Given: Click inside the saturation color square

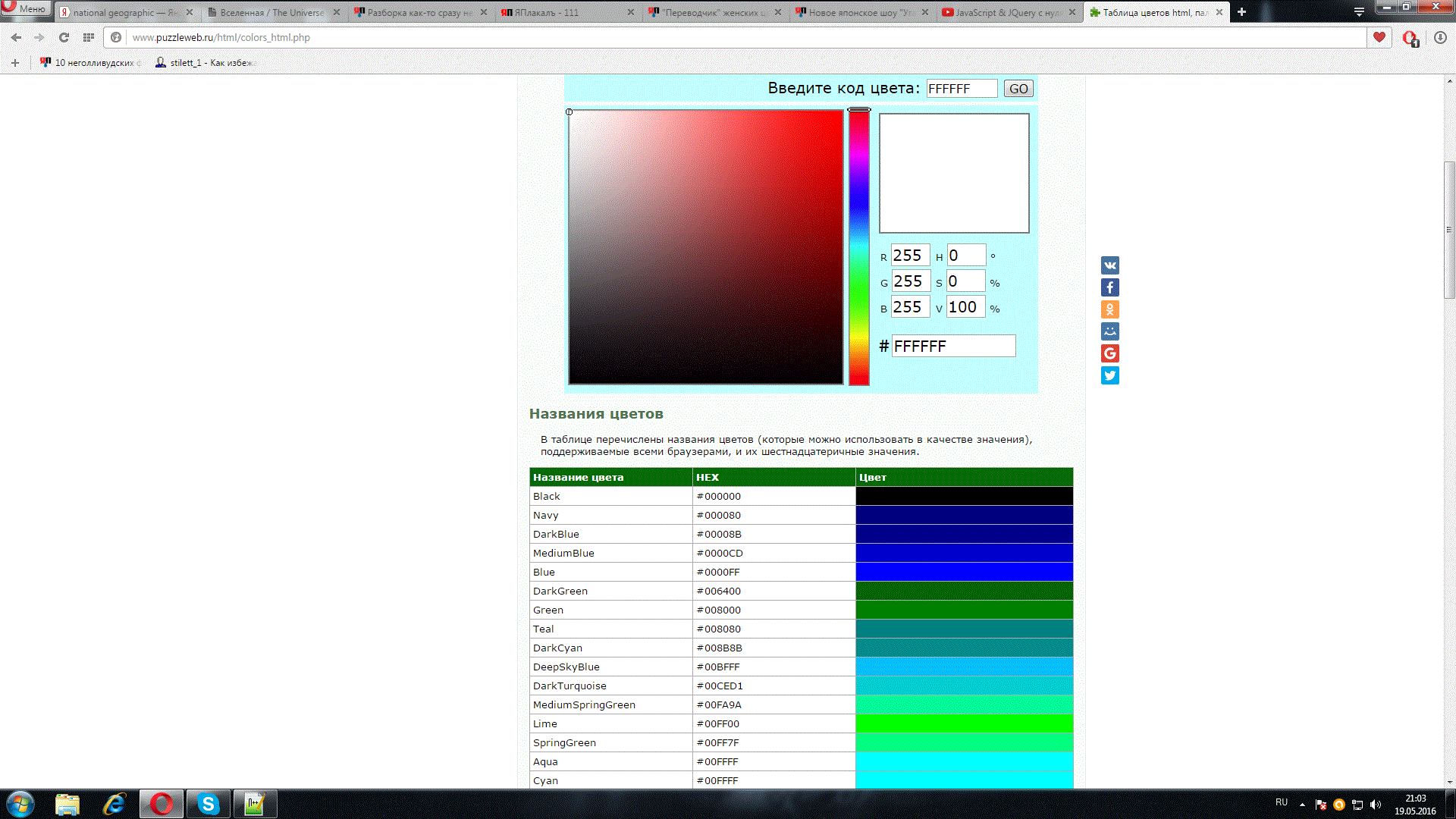Looking at the screenshot, I should click(705, 247).
